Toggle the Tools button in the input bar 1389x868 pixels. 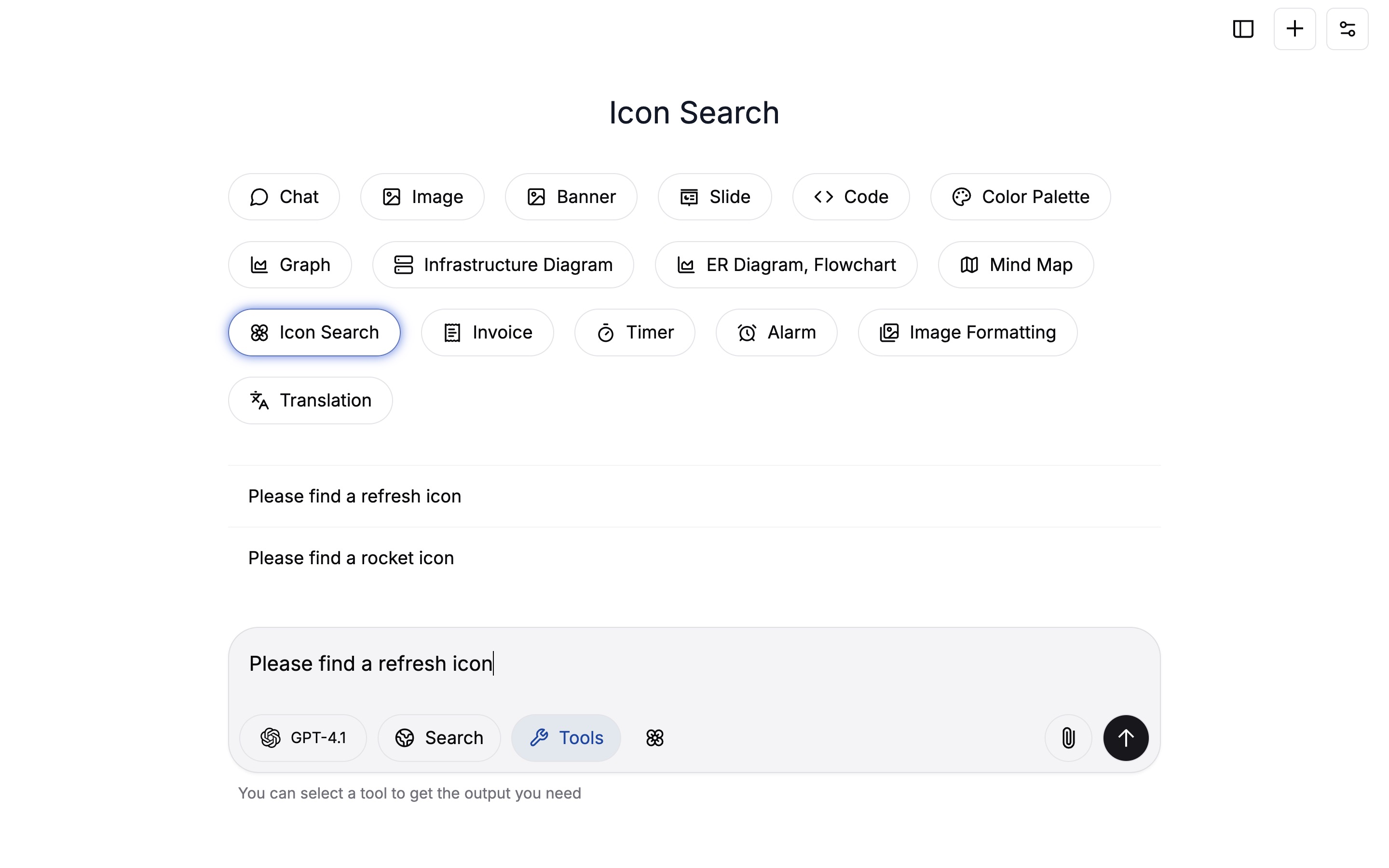pos(565,738)
